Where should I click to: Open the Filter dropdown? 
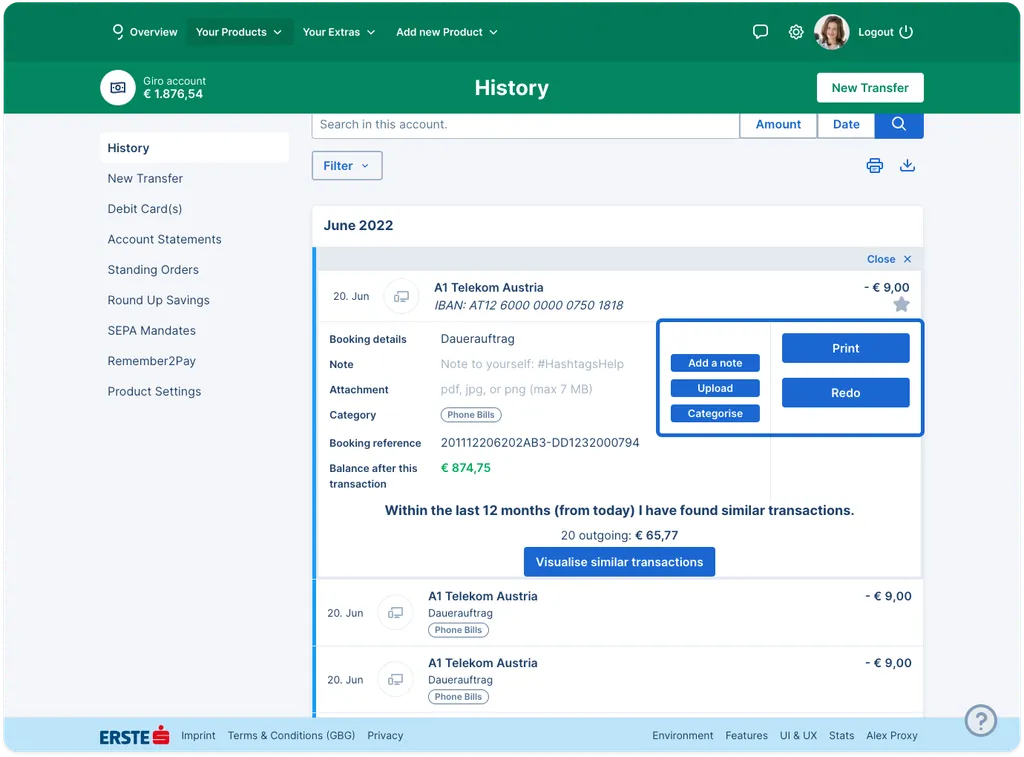tap(347, 166)
